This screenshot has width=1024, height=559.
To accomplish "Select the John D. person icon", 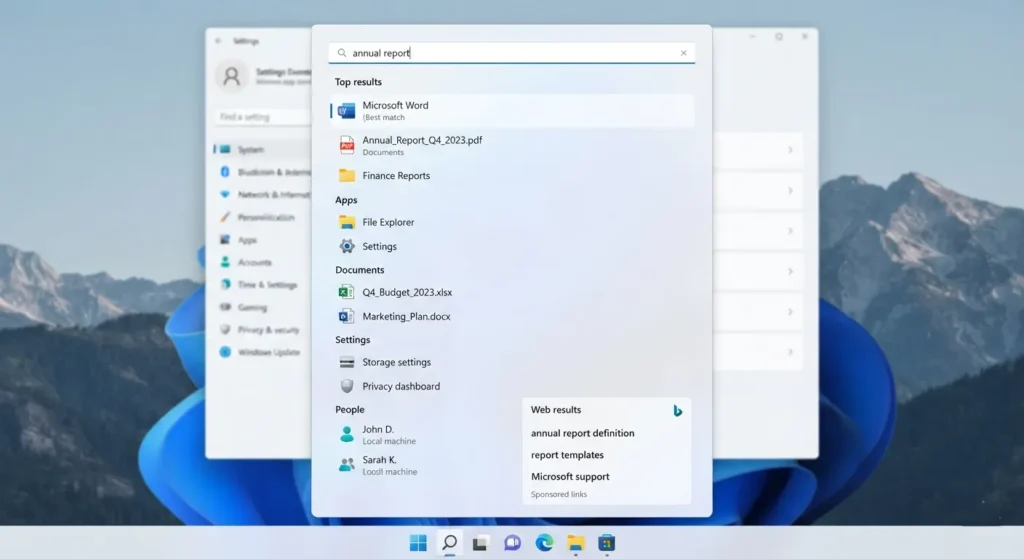I will (347, 434).
